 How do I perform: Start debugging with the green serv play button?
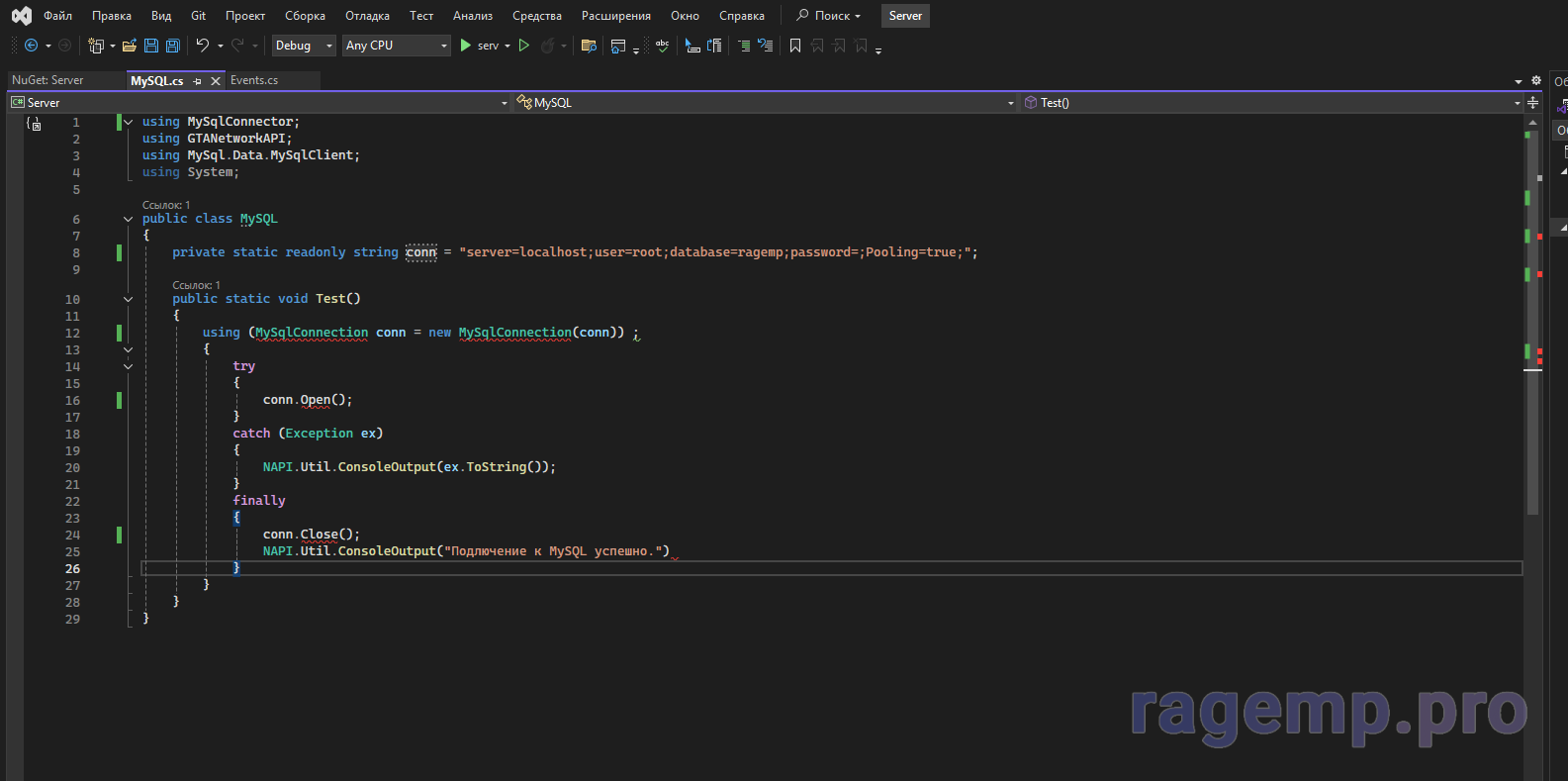[x=466, y=46]
